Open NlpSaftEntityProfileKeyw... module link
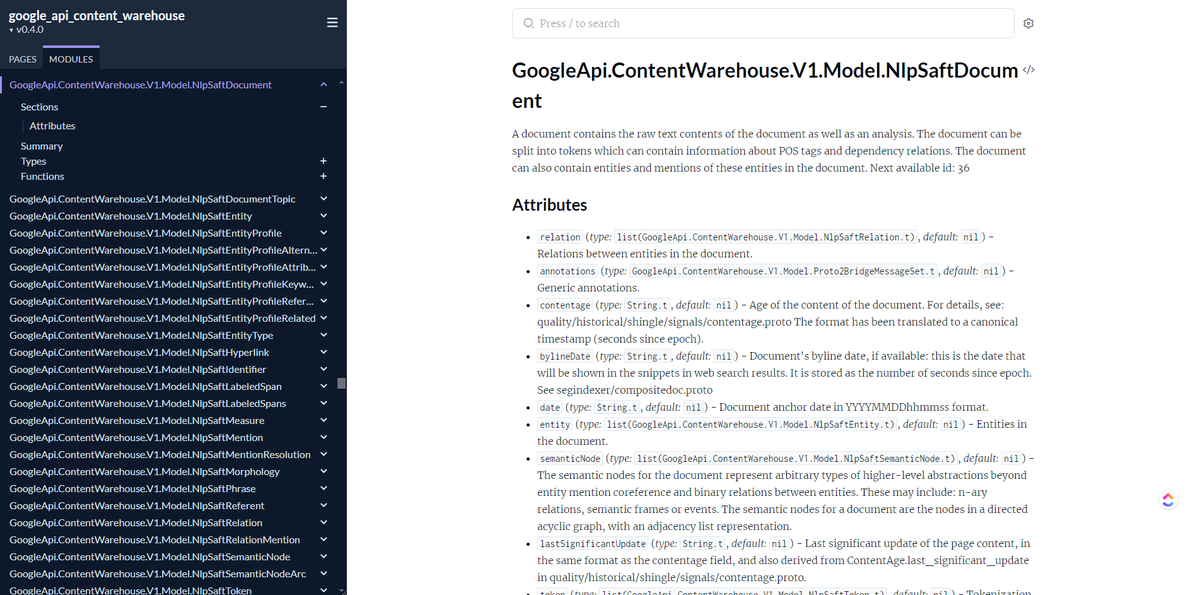The height and width of the screenshot is (595, 1200). coord(162,284)
